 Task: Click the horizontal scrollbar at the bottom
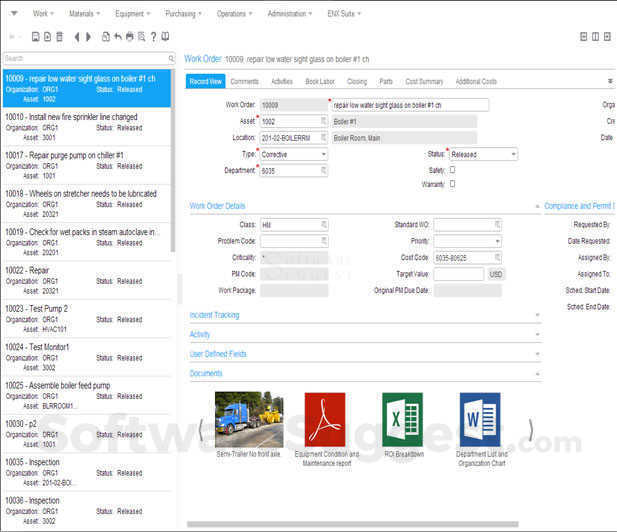point(353,524)
